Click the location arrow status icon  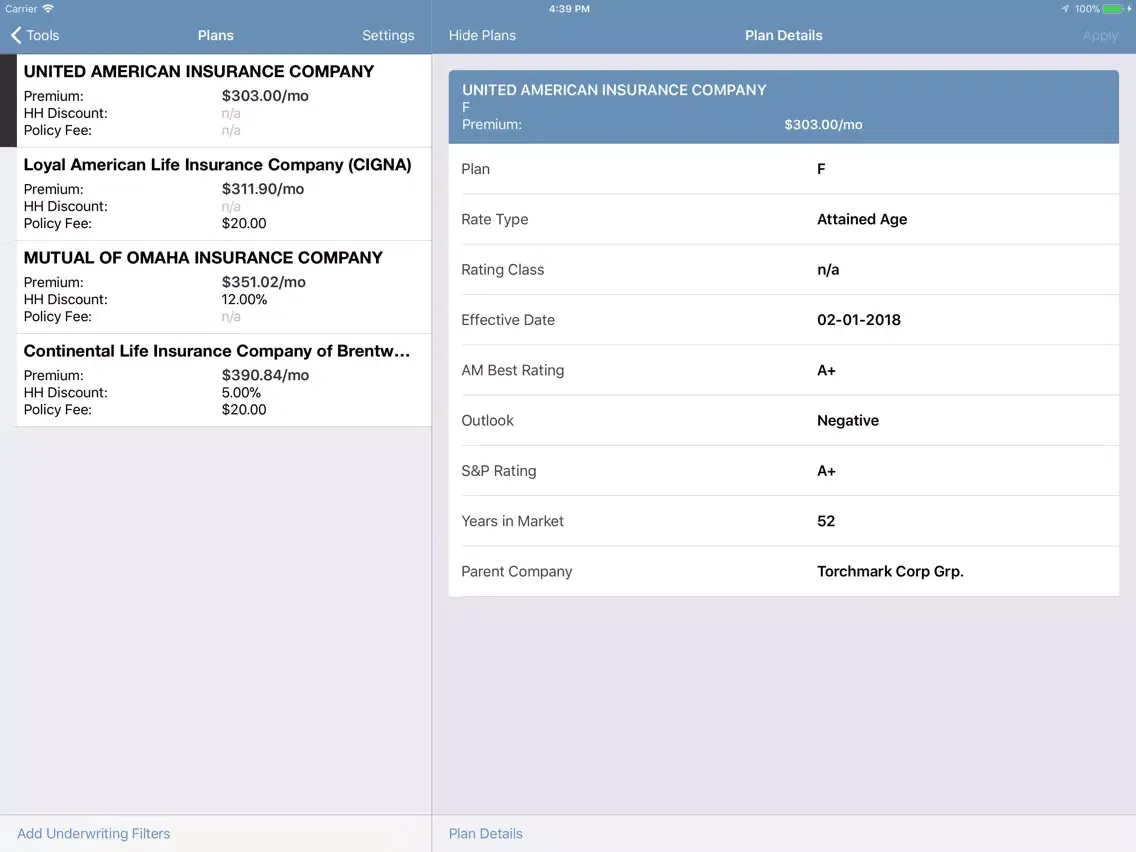click(1065, 9)
